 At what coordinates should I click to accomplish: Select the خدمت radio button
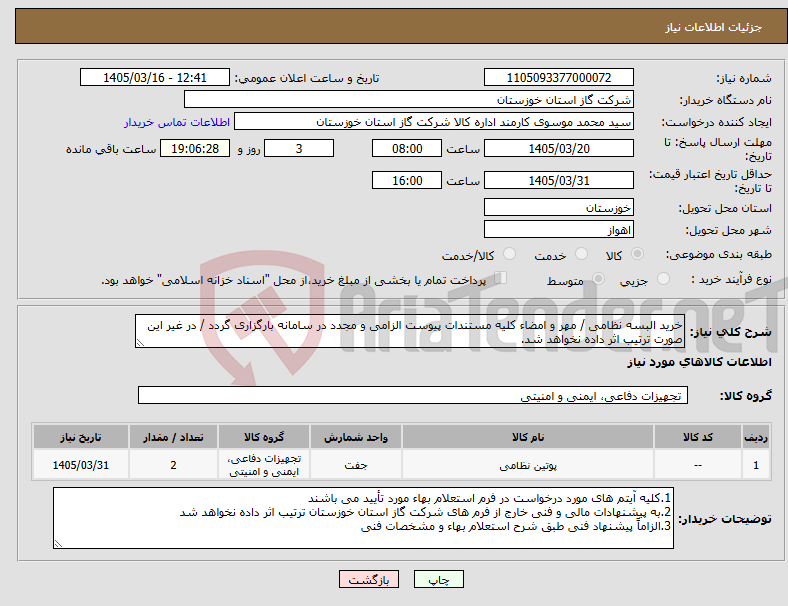pyautogui.click(x=581, y=254)
